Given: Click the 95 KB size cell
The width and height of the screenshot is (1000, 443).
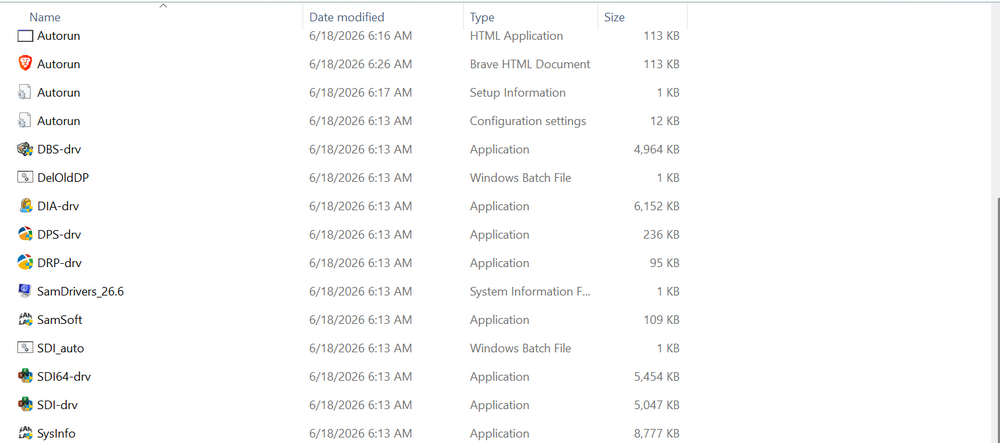Looking at the screenshot, I should (664, 263).
